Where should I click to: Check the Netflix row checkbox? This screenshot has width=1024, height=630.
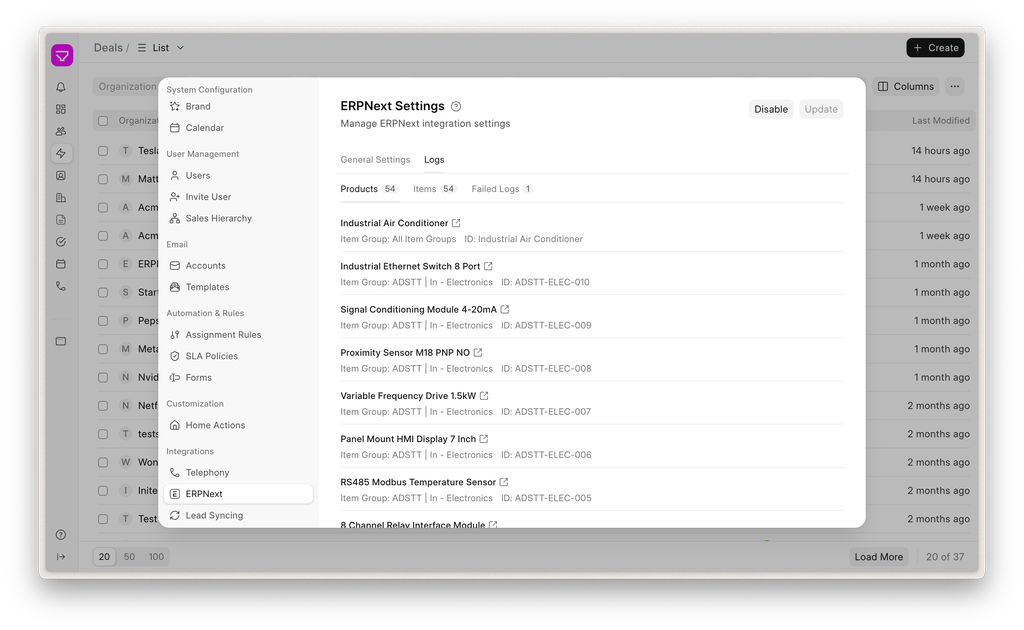[103, 405]
